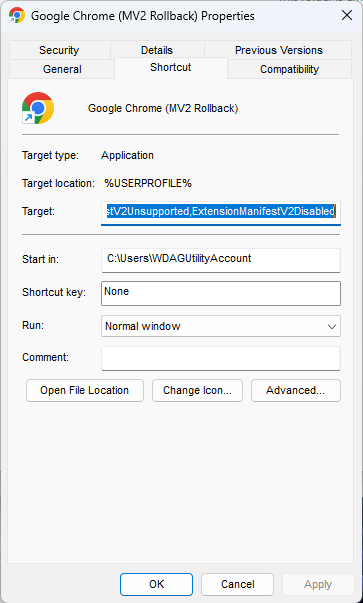
Task: Close the Properties dialog window
Action: (347, 15)
